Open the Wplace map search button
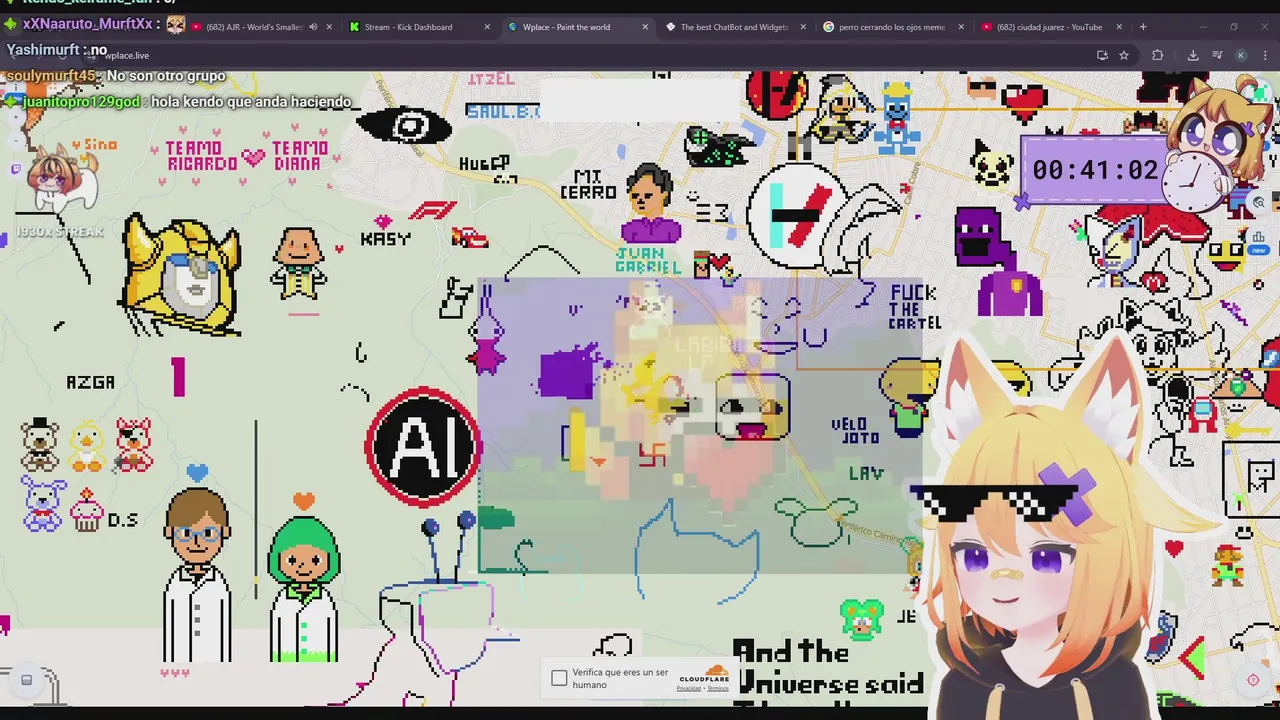Screen dimensions: 1280x720 tap(1259, 203)
